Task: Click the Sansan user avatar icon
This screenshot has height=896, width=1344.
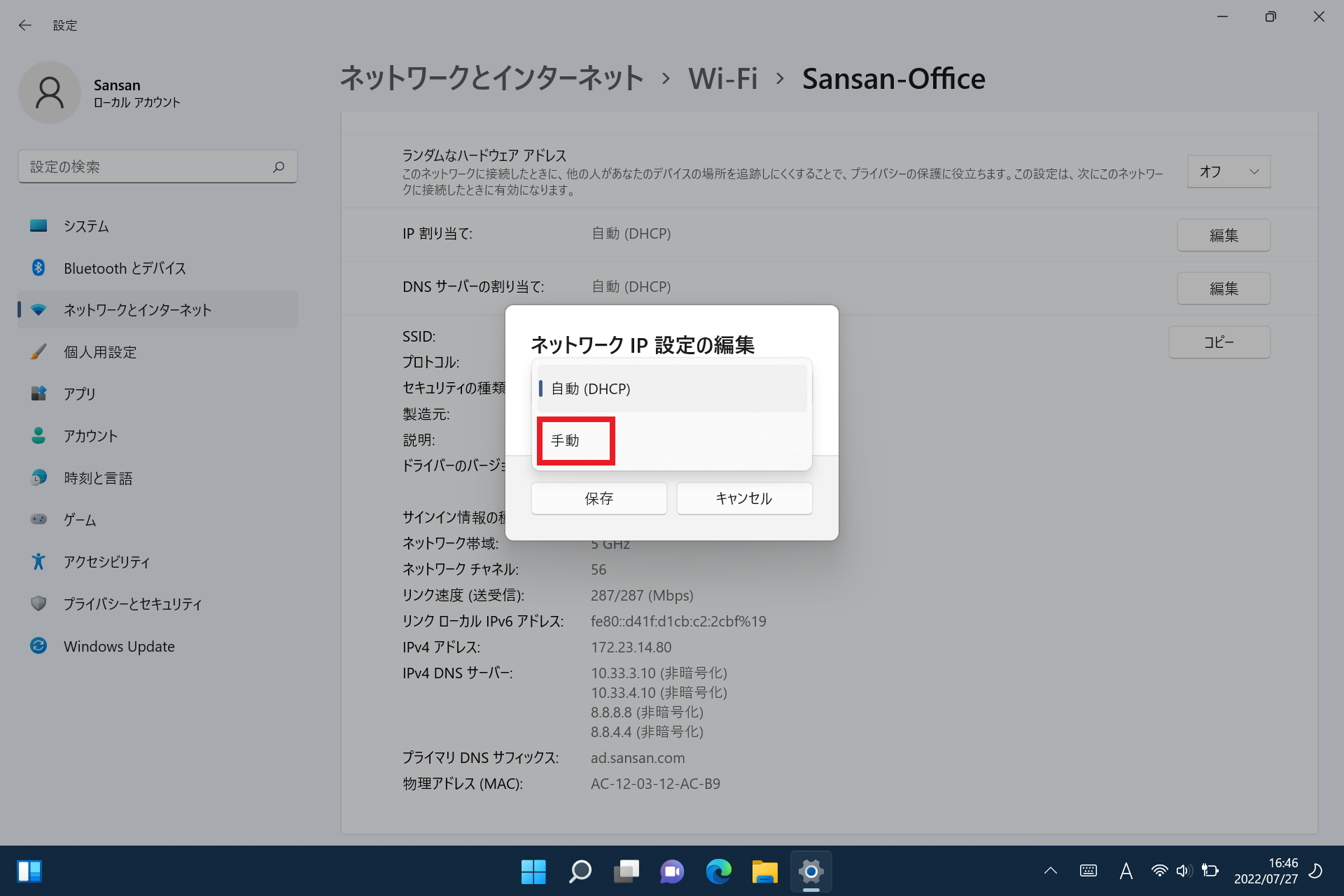Action: 49,92
